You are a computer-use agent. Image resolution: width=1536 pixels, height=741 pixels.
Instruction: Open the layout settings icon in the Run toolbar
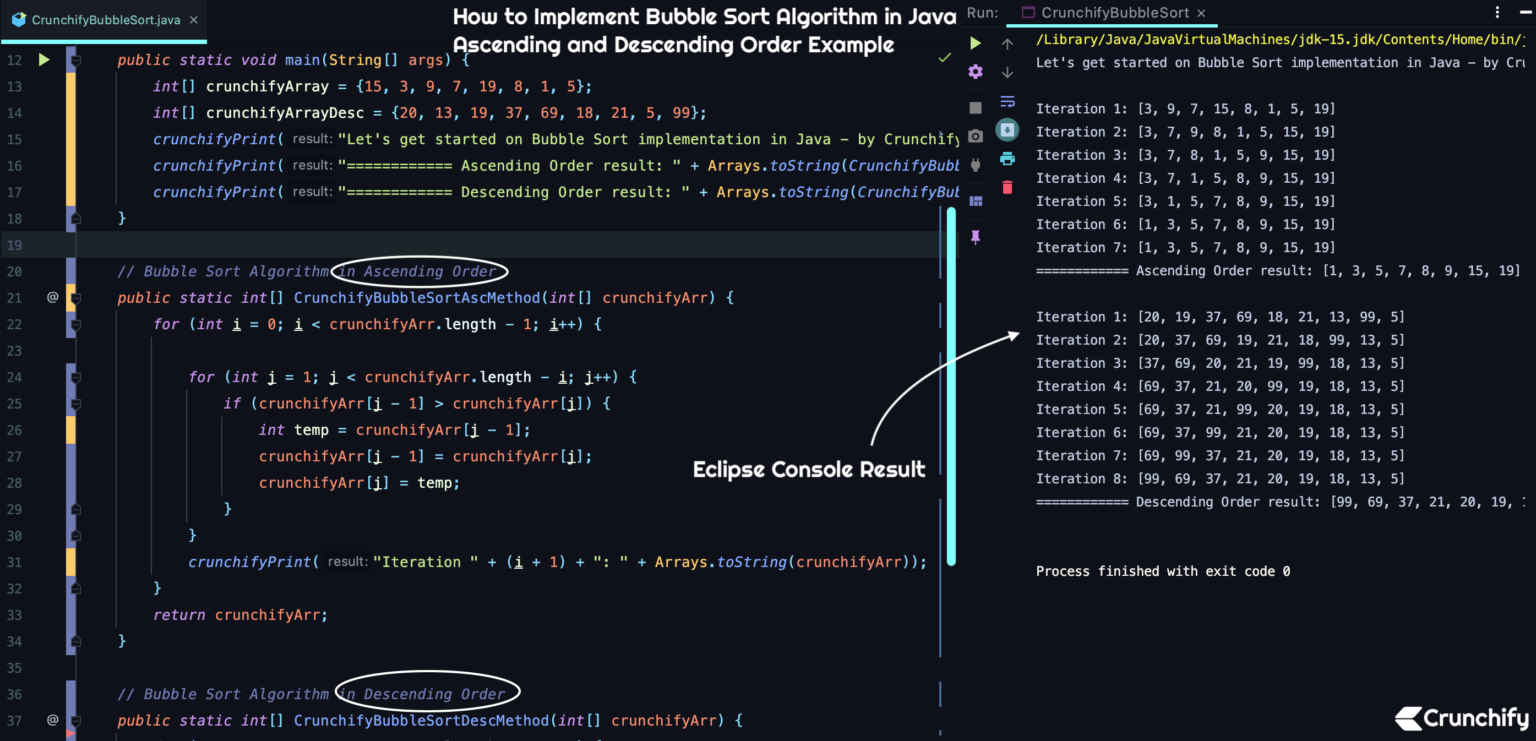[x=975, y=201]
